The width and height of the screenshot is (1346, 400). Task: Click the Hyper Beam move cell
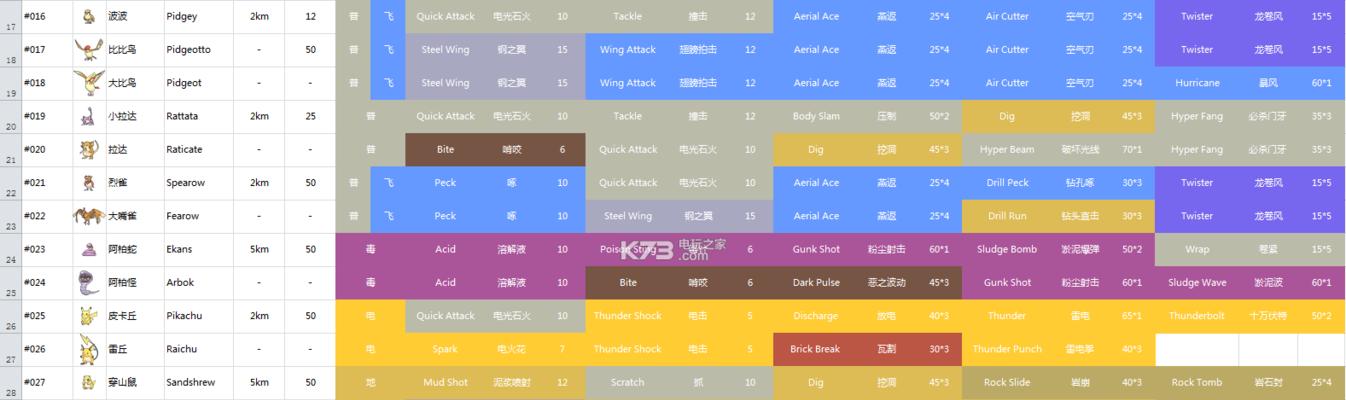click(1007, 150)
